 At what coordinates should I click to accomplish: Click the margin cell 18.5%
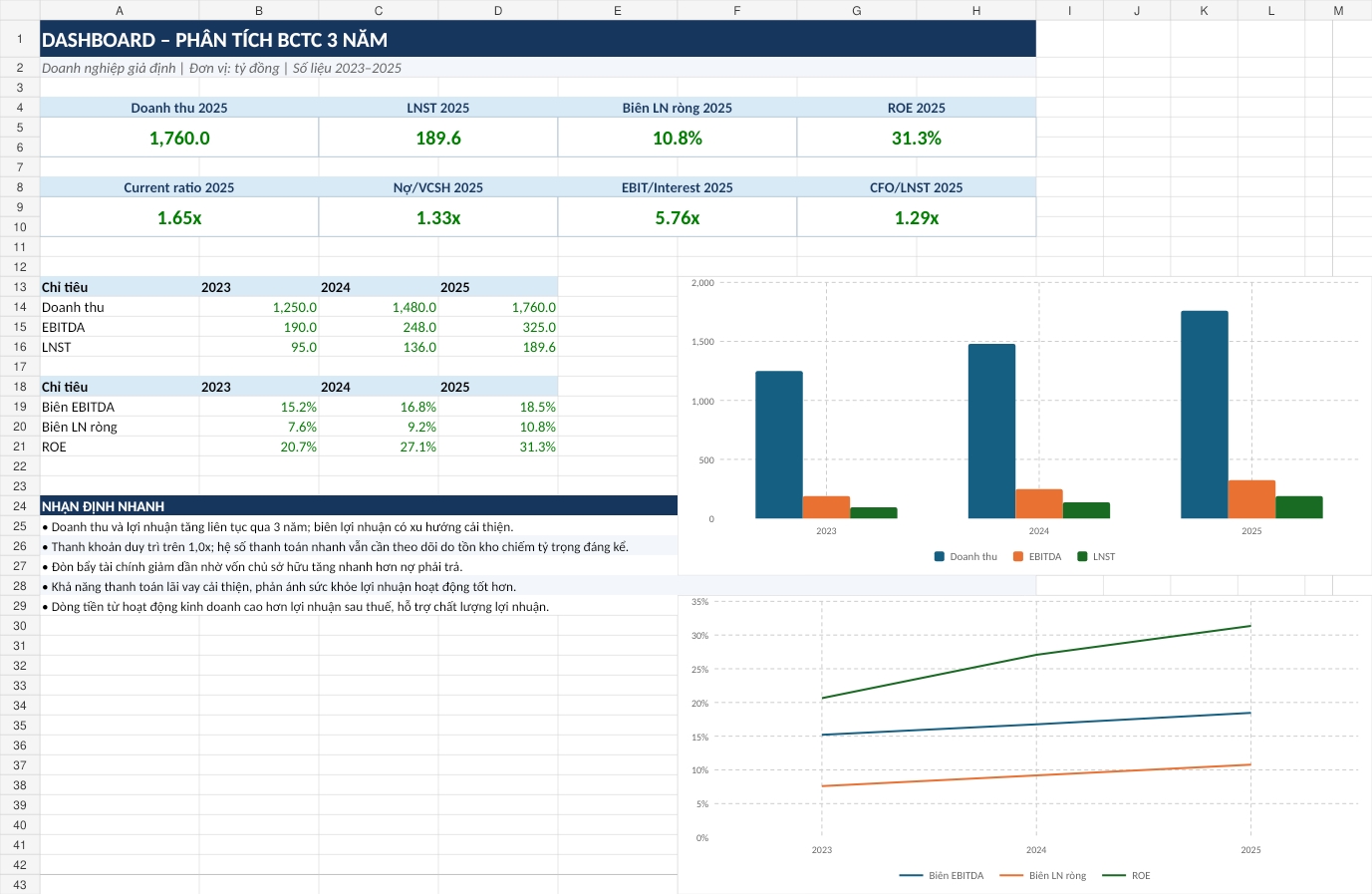tap(498, 407)
